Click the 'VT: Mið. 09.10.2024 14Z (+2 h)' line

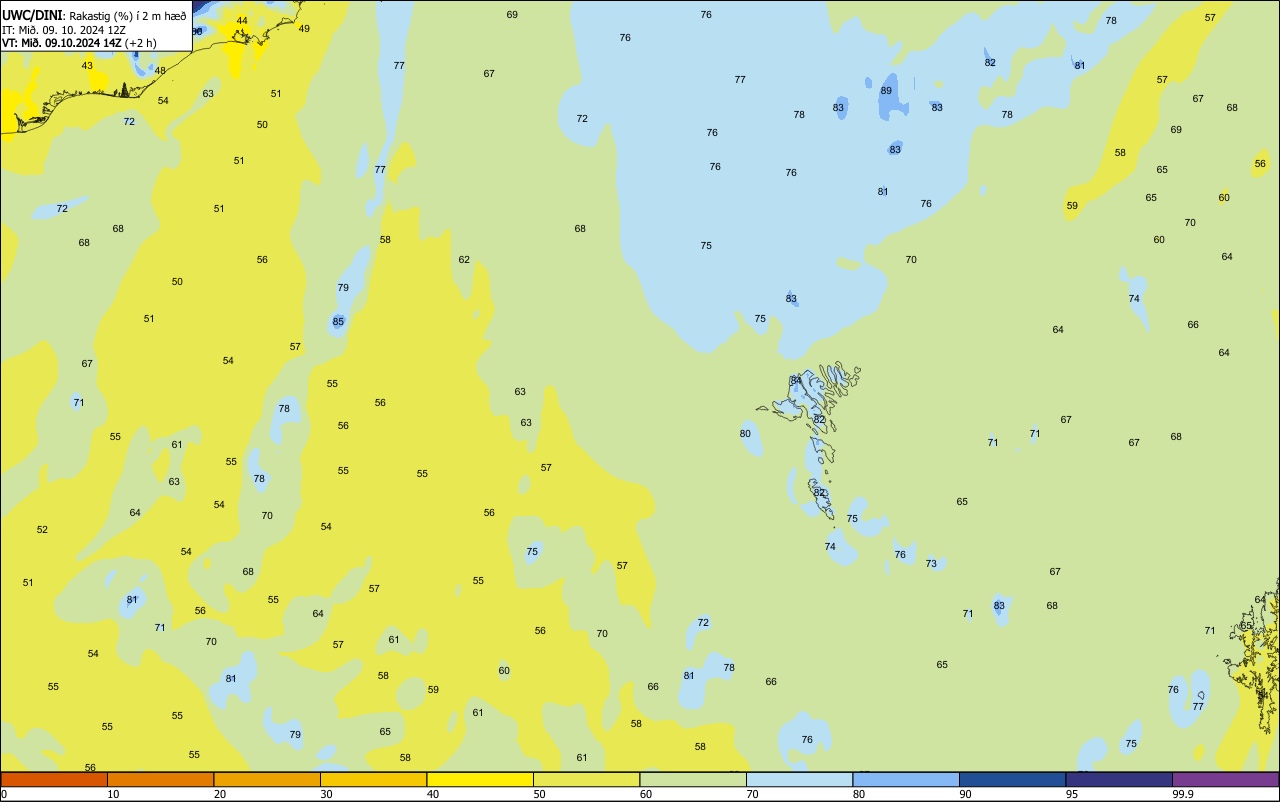[x=79, y=43]
